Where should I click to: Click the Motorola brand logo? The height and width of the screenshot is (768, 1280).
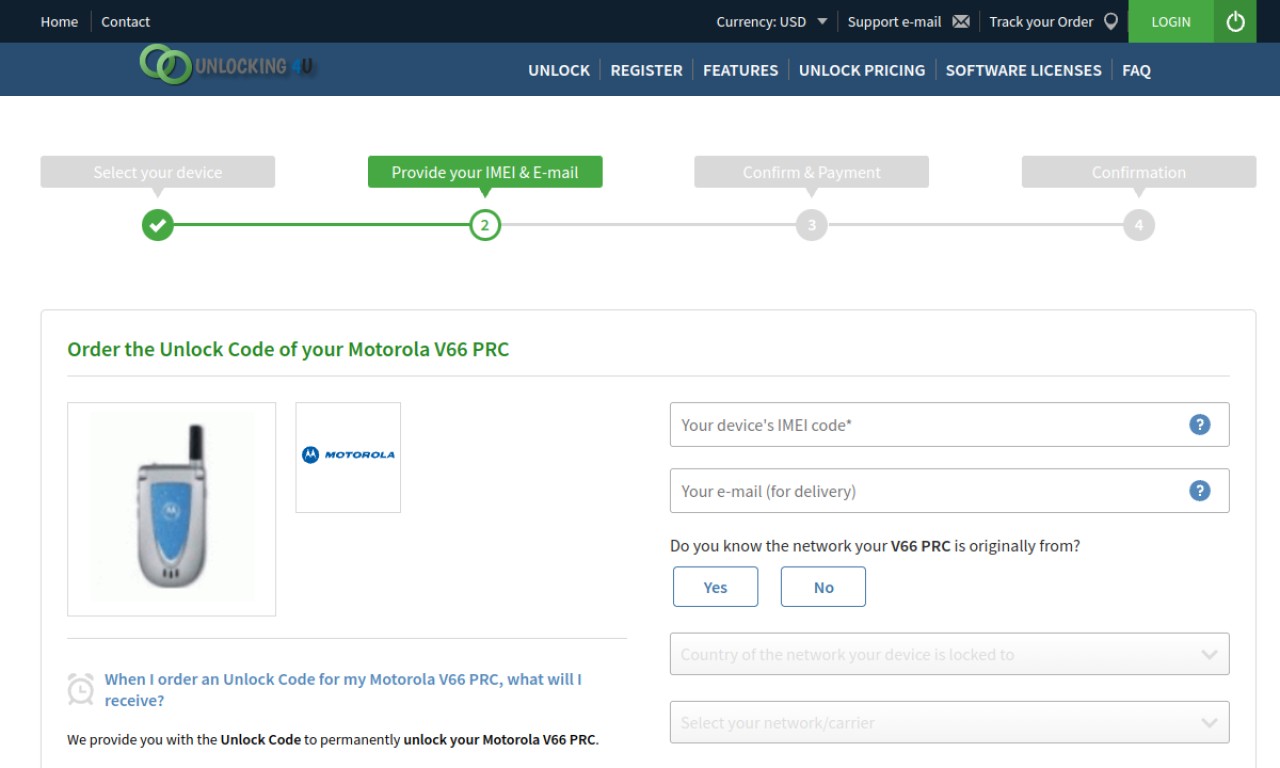point(348,455)
